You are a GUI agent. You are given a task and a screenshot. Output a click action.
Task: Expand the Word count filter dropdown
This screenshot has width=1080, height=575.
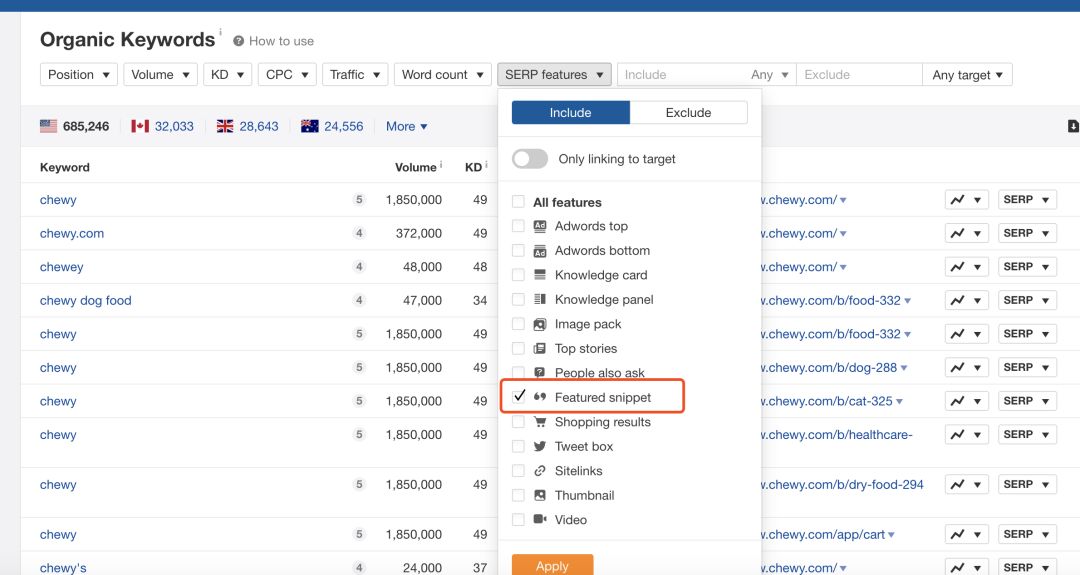442,74
